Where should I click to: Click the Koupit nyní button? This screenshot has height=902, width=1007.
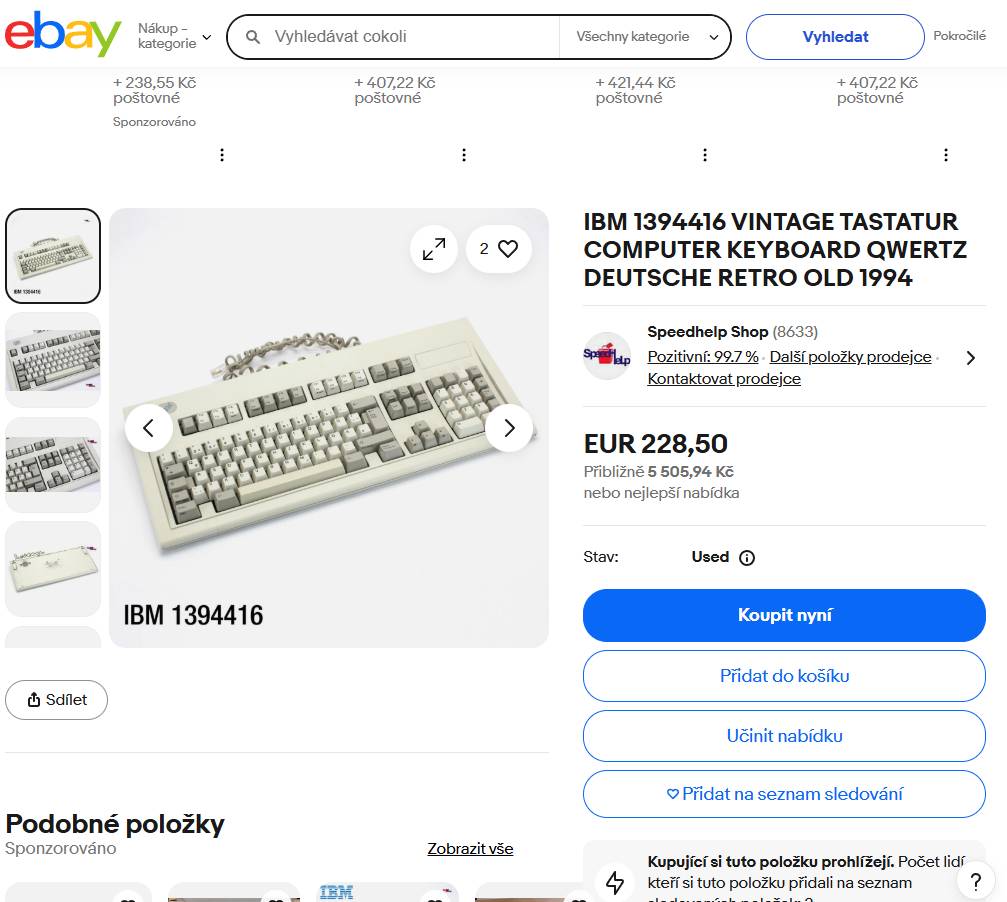click(784, 615)
